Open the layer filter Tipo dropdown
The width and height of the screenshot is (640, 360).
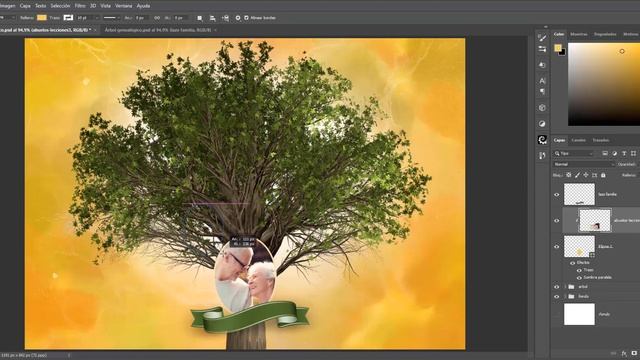tap(573, 153)
